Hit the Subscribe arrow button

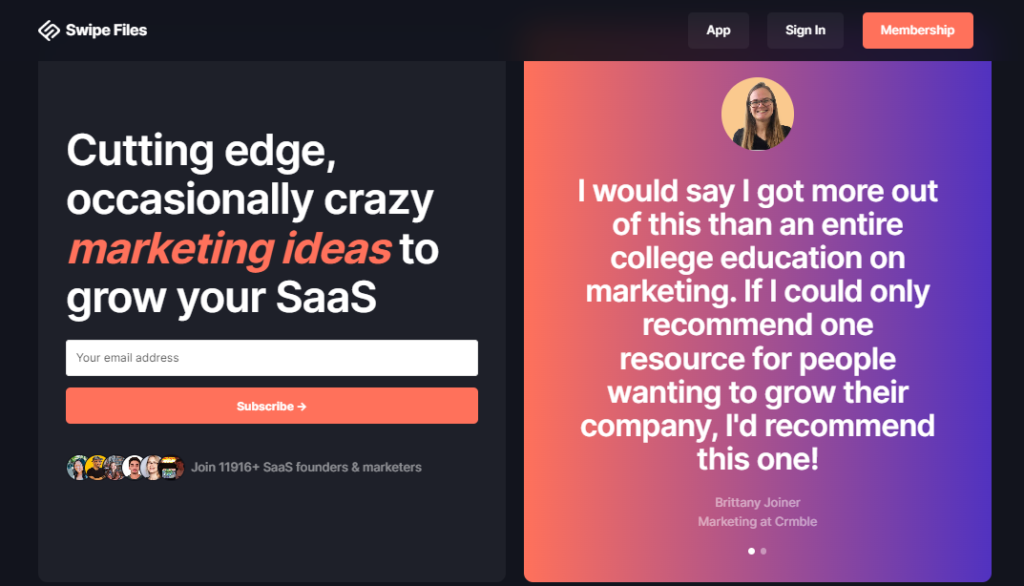pyautogui.click(x=271, y=406)
